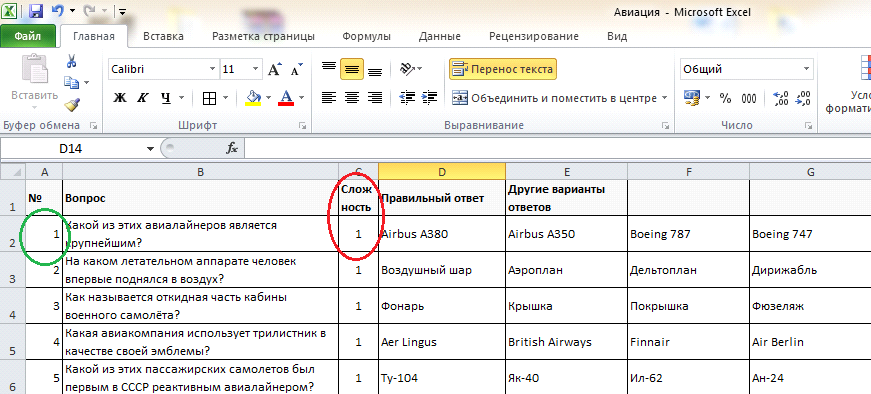Select cell containing Airbus A380
Image resolution: width=871 pixels, height=394 pixels.
point(442,234)
